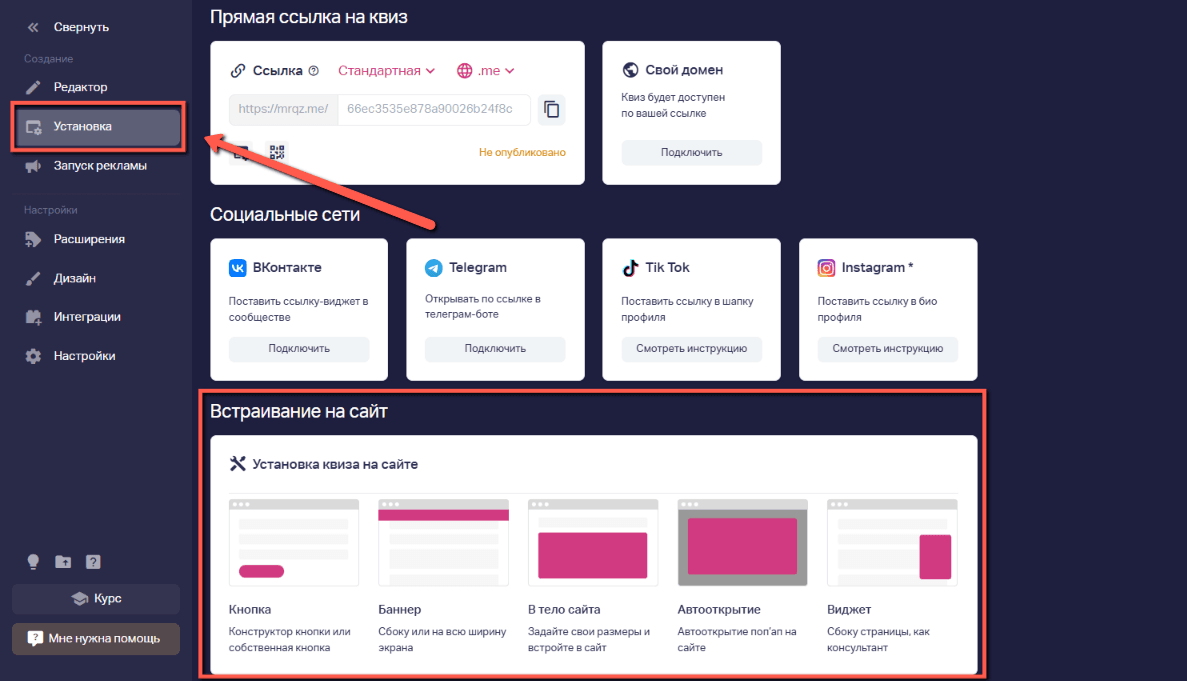Open the Интеграции section
This screenshot has height=681, width=1187.
(73, 317)
